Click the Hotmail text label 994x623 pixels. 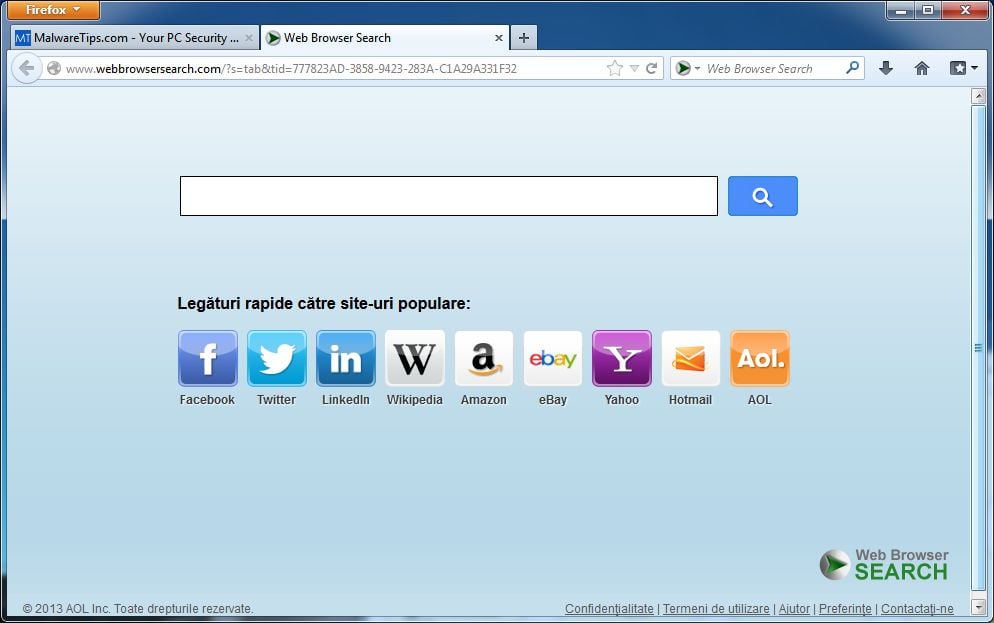pos(690,400)
